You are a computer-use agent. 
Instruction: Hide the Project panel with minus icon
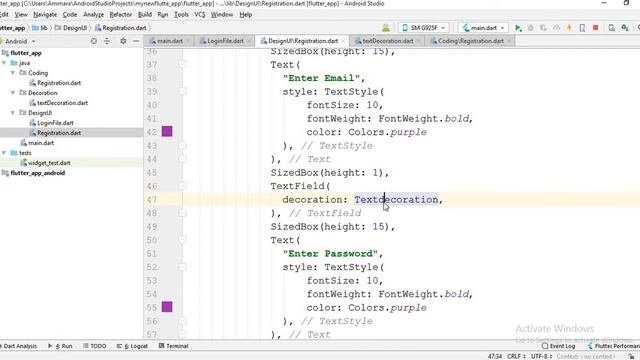point(136,41)
